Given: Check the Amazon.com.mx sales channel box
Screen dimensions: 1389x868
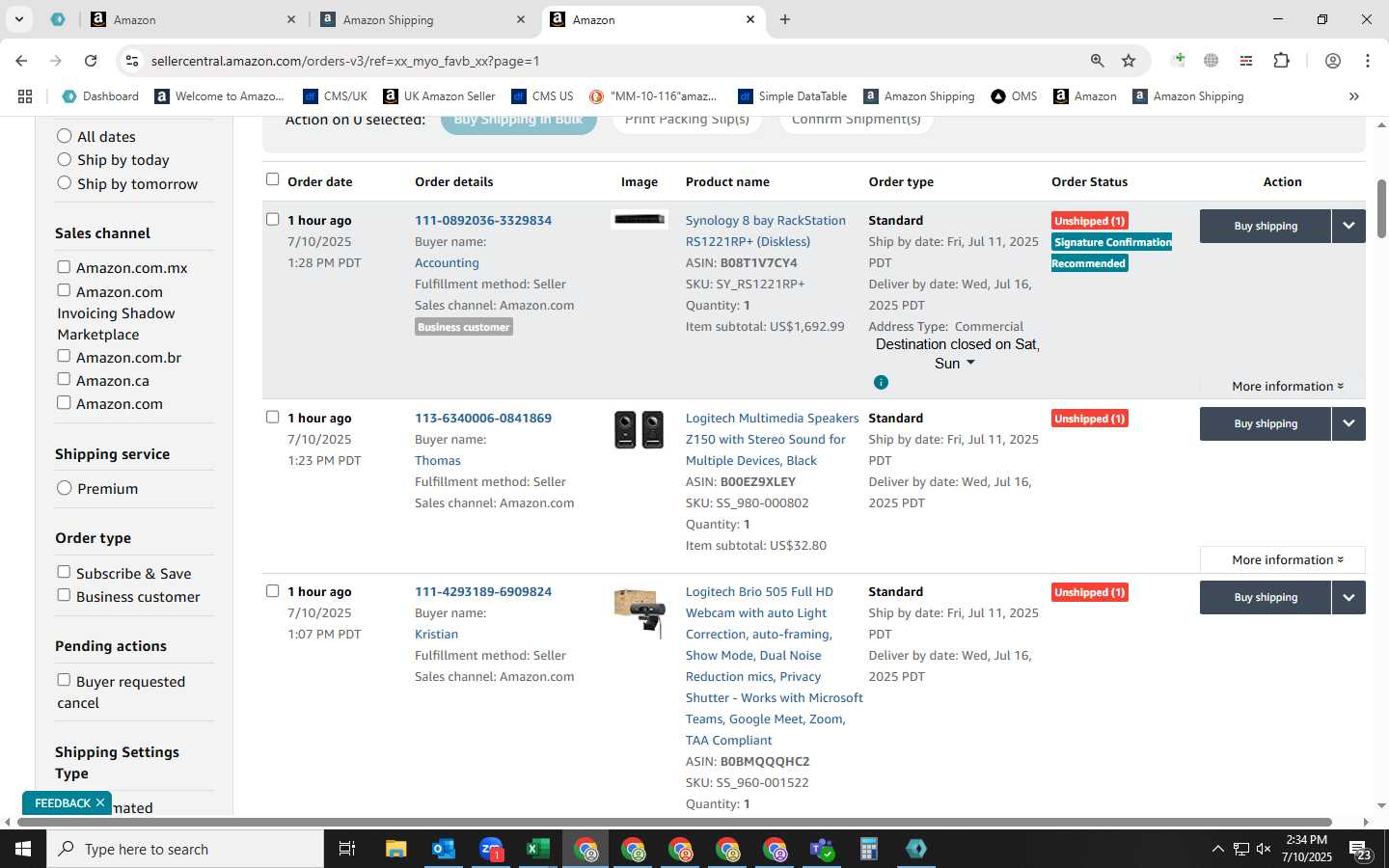Looking at the screenshot, I should [x=64, y=267].
